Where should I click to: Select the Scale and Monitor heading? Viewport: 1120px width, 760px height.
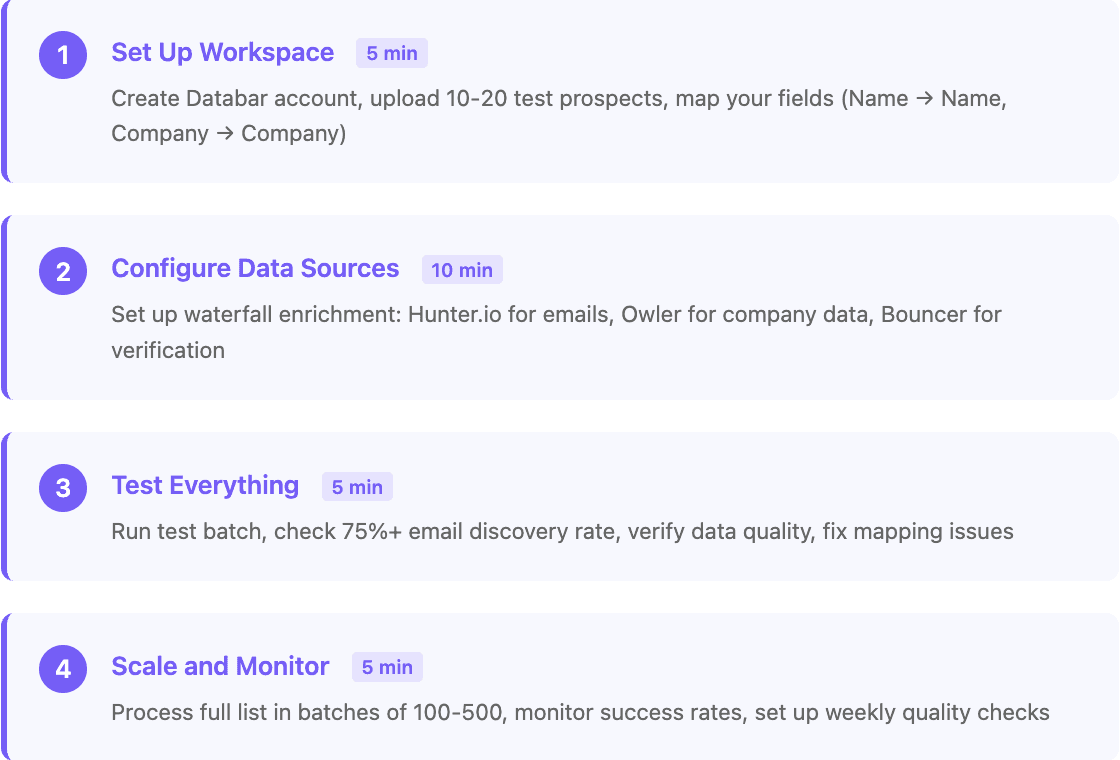tap(220, 666)
